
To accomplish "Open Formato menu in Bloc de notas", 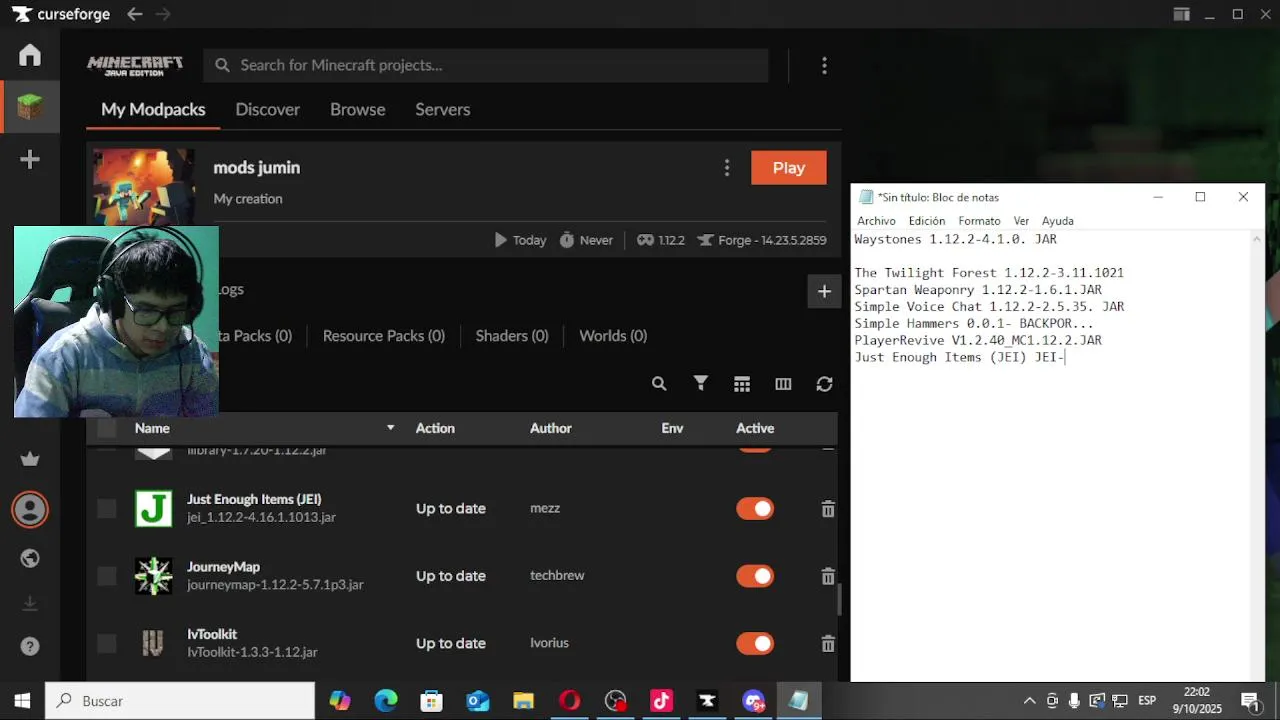I will coord(979,221).
